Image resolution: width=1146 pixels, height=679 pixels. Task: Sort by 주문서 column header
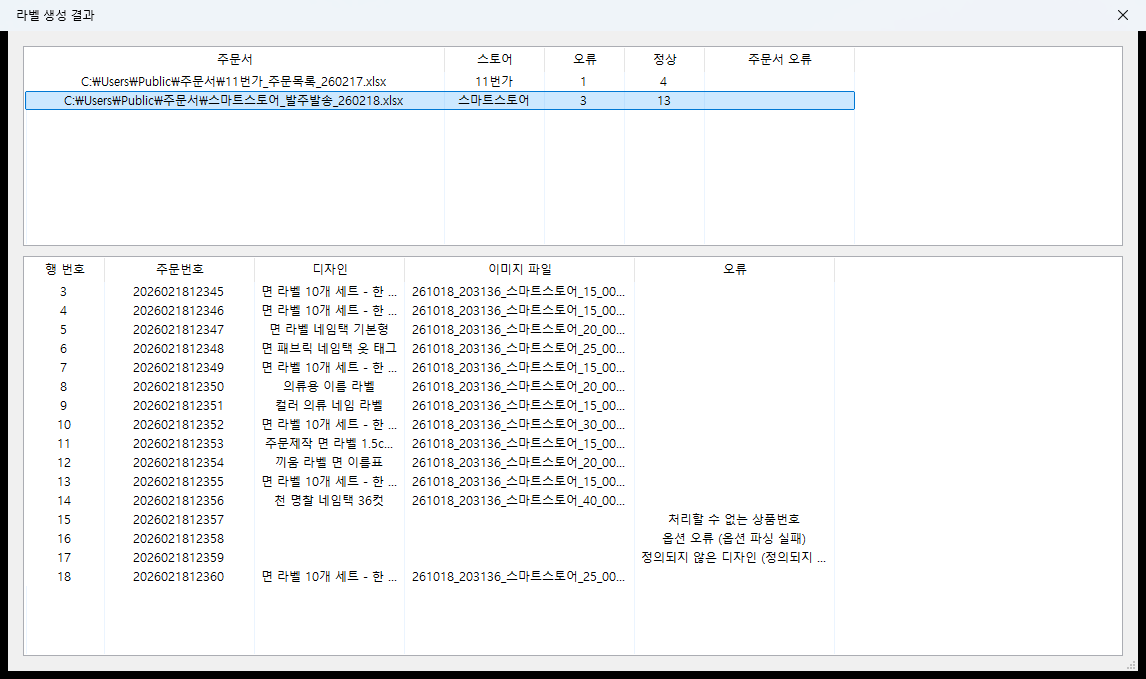[x=235, y=59]
